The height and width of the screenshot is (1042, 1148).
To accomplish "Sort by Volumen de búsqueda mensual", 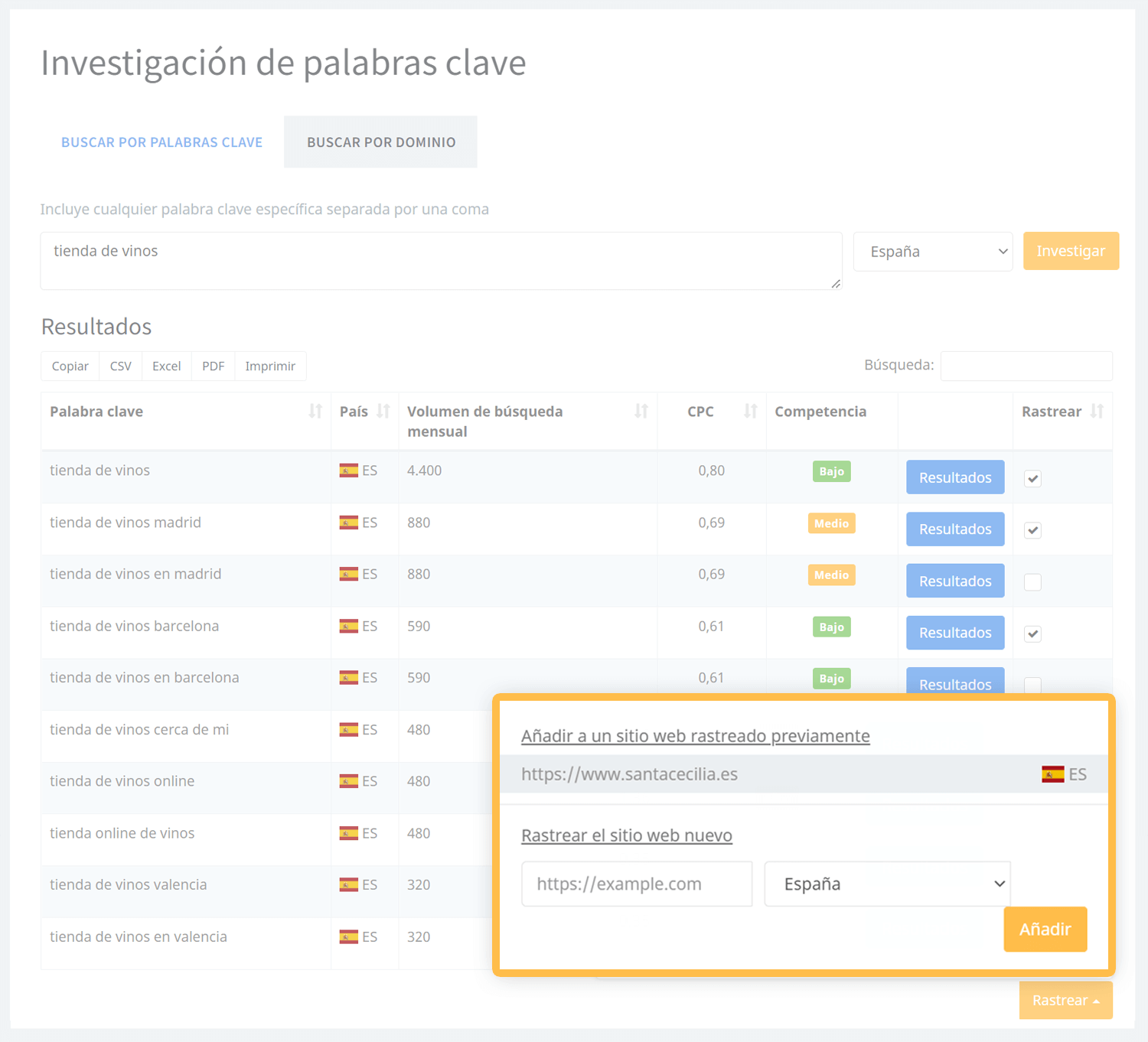I will 642,411.
